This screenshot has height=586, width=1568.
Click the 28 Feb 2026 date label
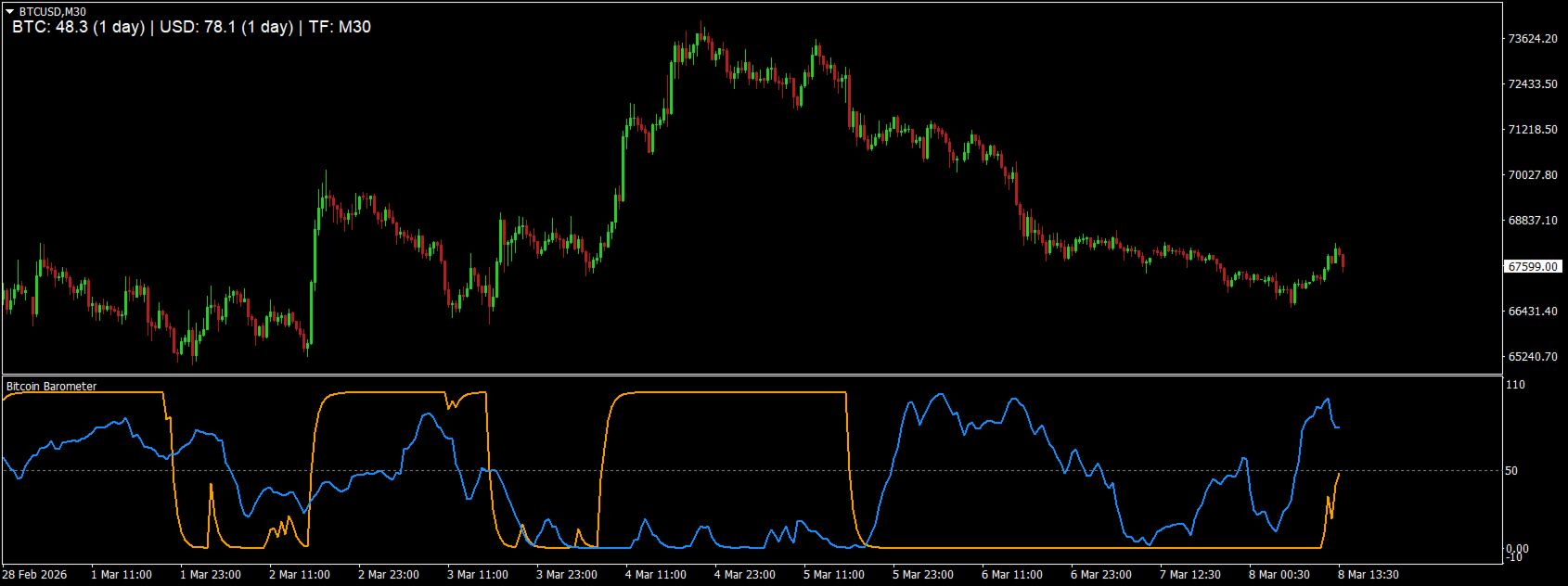tap(34, 575)
